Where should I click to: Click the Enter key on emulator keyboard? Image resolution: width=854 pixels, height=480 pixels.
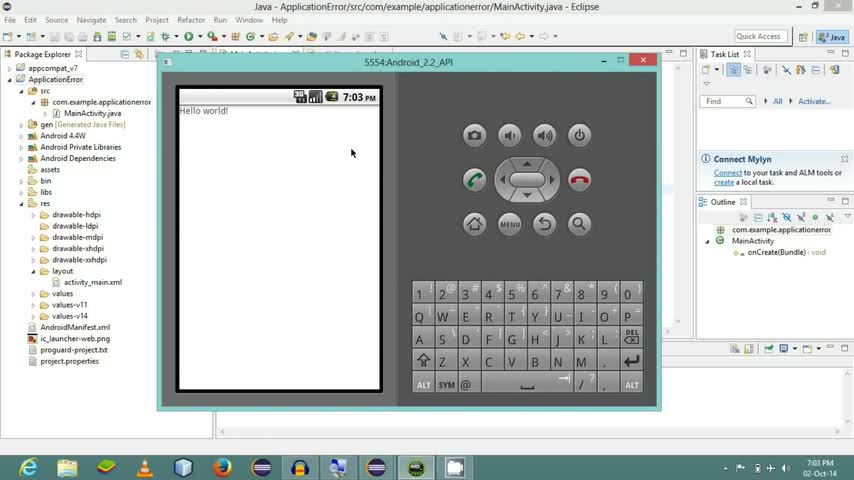tap(632, 361)
